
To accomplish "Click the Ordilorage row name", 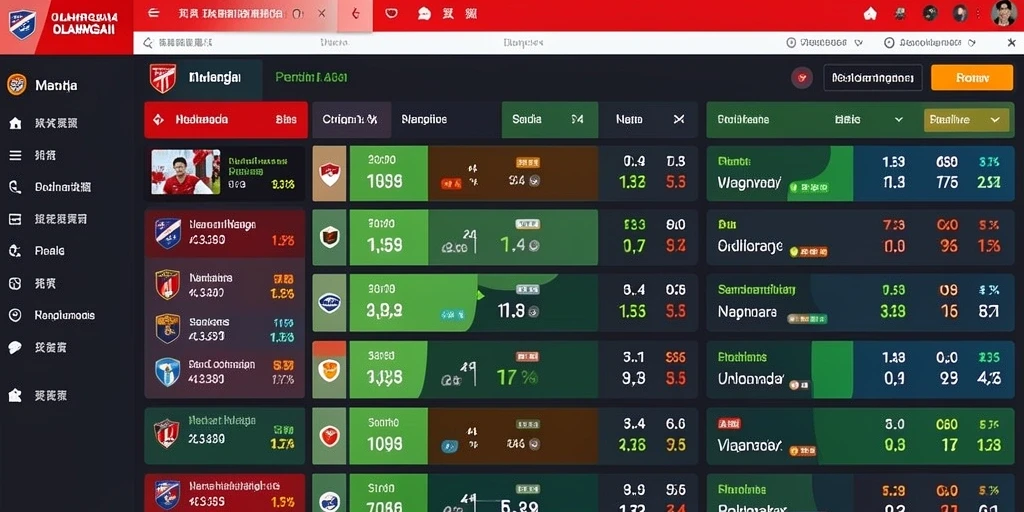I will (x=750, y=246).
